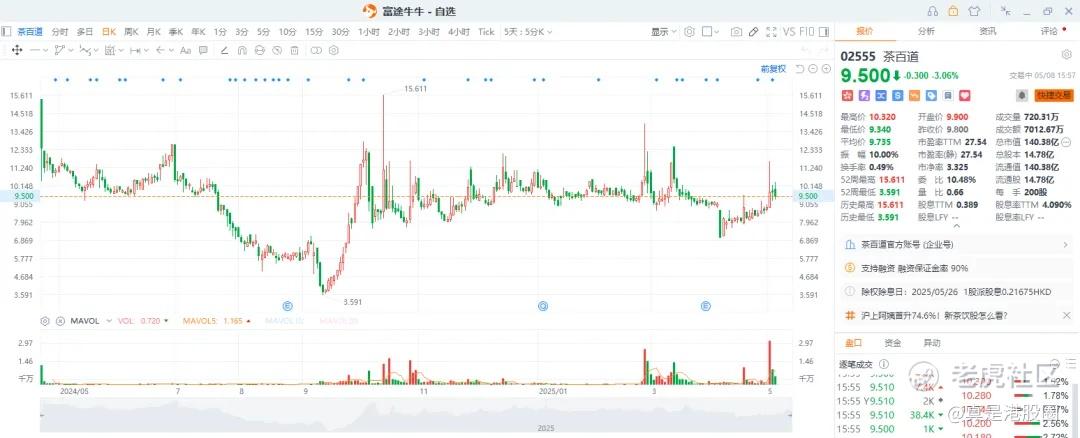Click the 逐笔成交 info circle
This screenshot has width=1080, height=438.
click(x=884, y=364)
